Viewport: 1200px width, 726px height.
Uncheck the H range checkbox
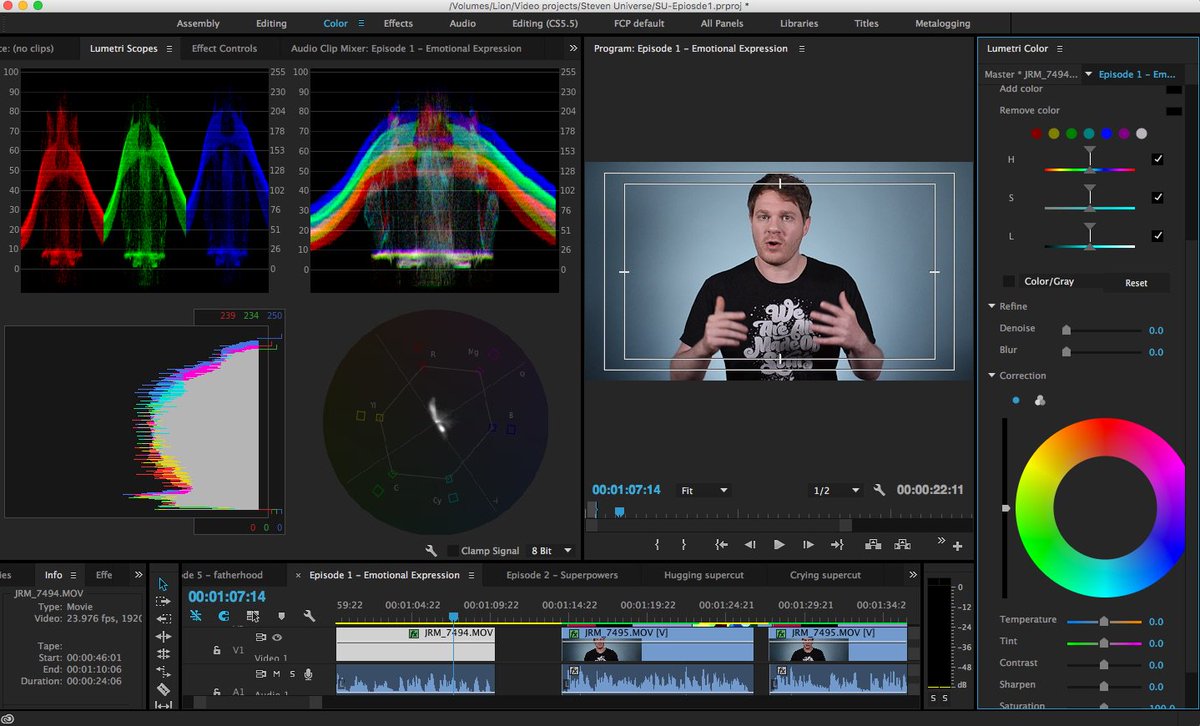(1158, 159)
